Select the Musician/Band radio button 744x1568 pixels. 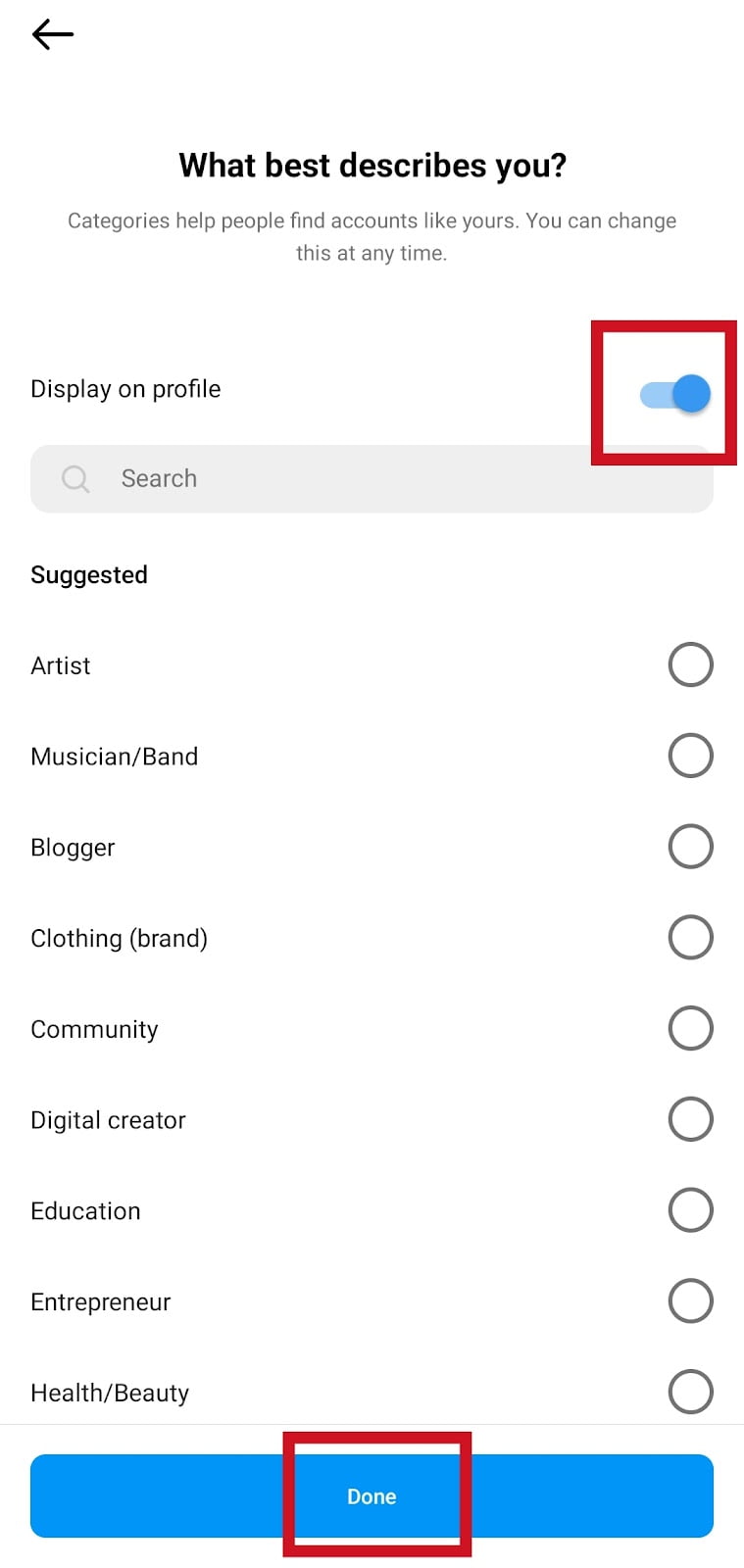[x=691, y=756]
